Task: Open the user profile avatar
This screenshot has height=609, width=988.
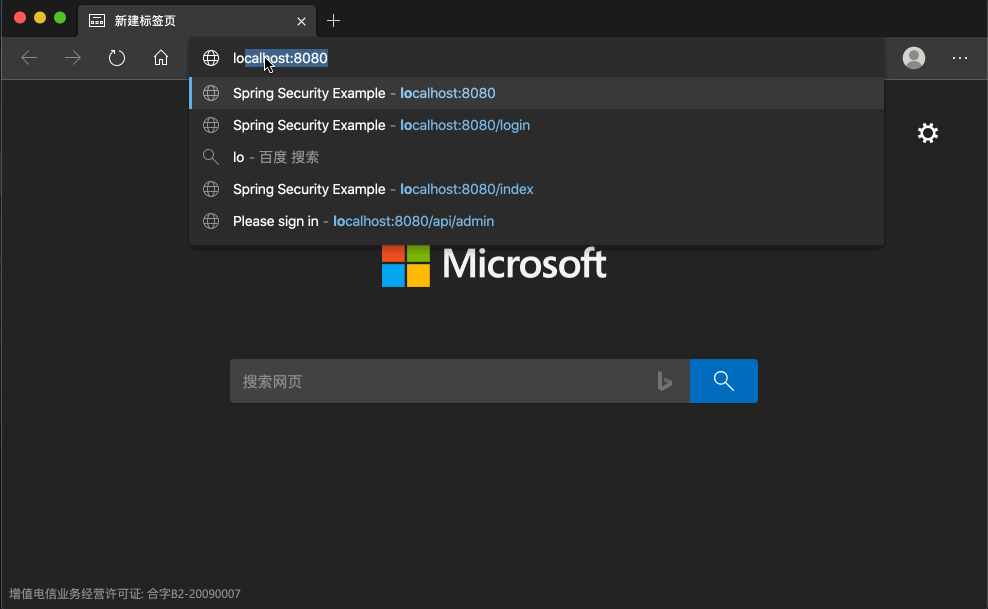Action: click(914, 58)
